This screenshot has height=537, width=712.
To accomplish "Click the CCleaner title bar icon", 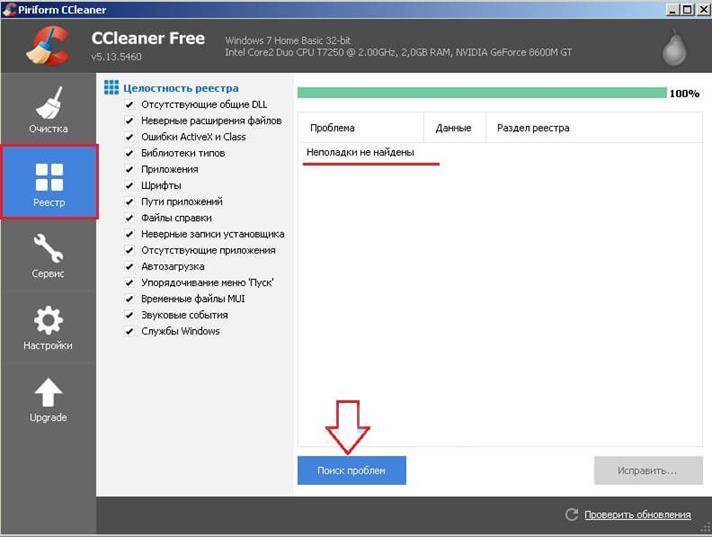I will click(9, 10).
